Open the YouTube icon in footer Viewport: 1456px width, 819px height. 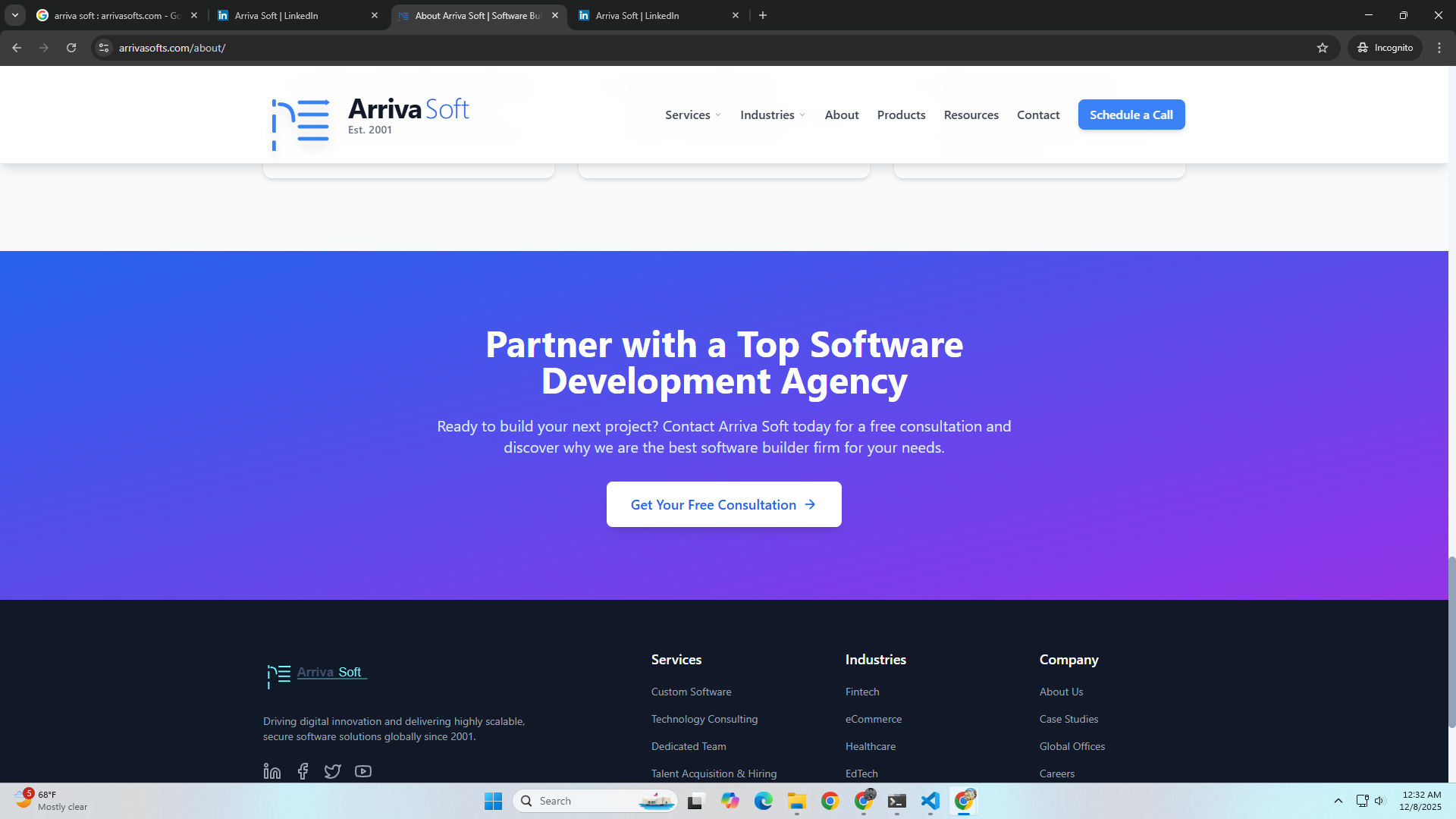[363, 771]
